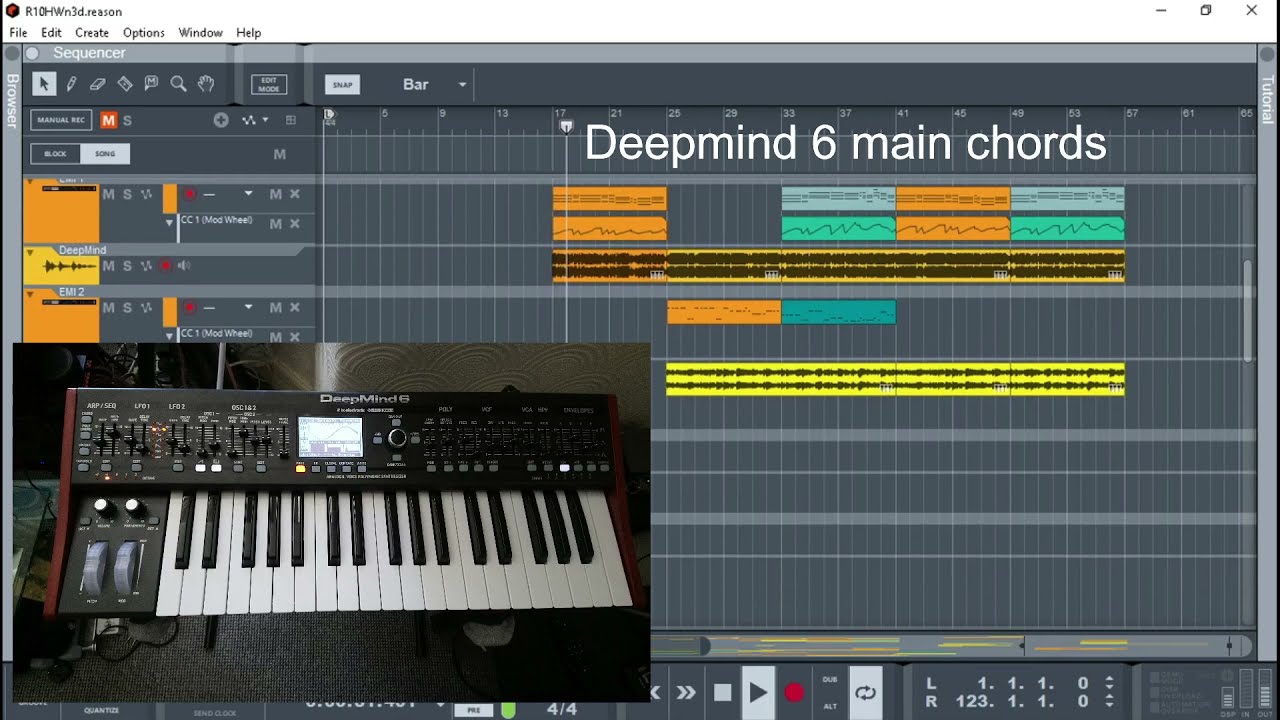The width and height of the screenshot is (1280, 720).
Task: Click automation icon on DeepMind track
Action: point(146,266)
